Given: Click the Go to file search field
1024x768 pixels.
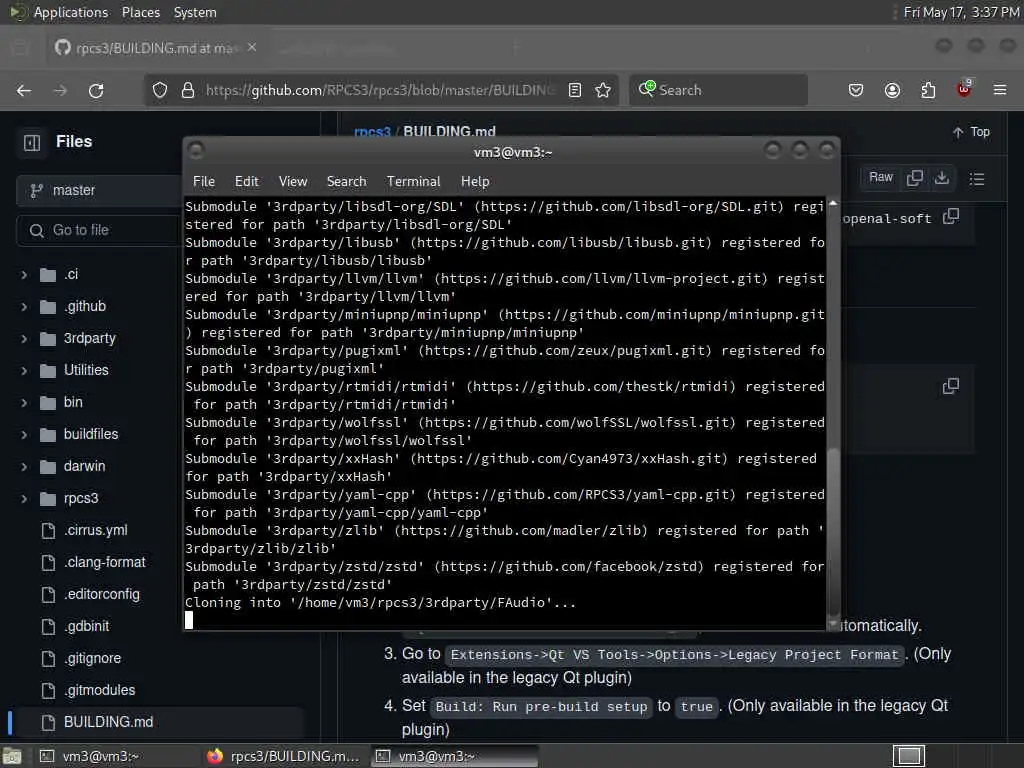Looking at the screenshot, I should point(99,231).
